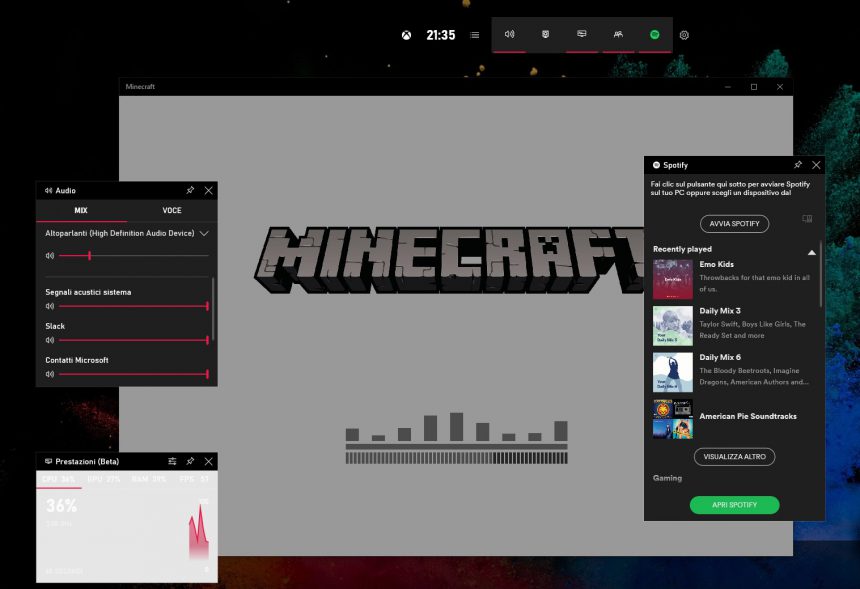860x589 pixels.
Task: Open Game Bar settings gear
Action: click(684, 35)
